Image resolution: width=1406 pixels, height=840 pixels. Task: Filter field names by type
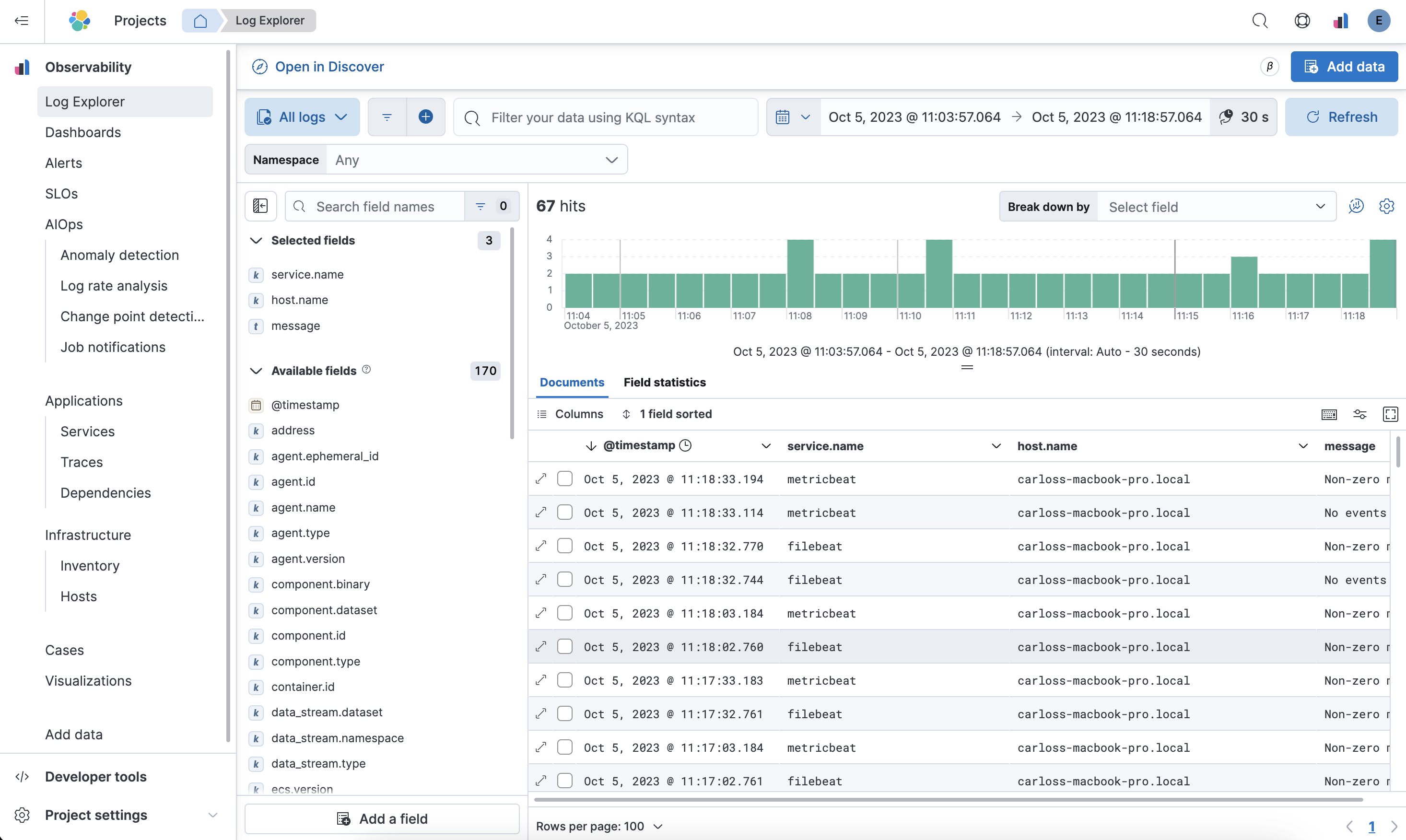492,206
